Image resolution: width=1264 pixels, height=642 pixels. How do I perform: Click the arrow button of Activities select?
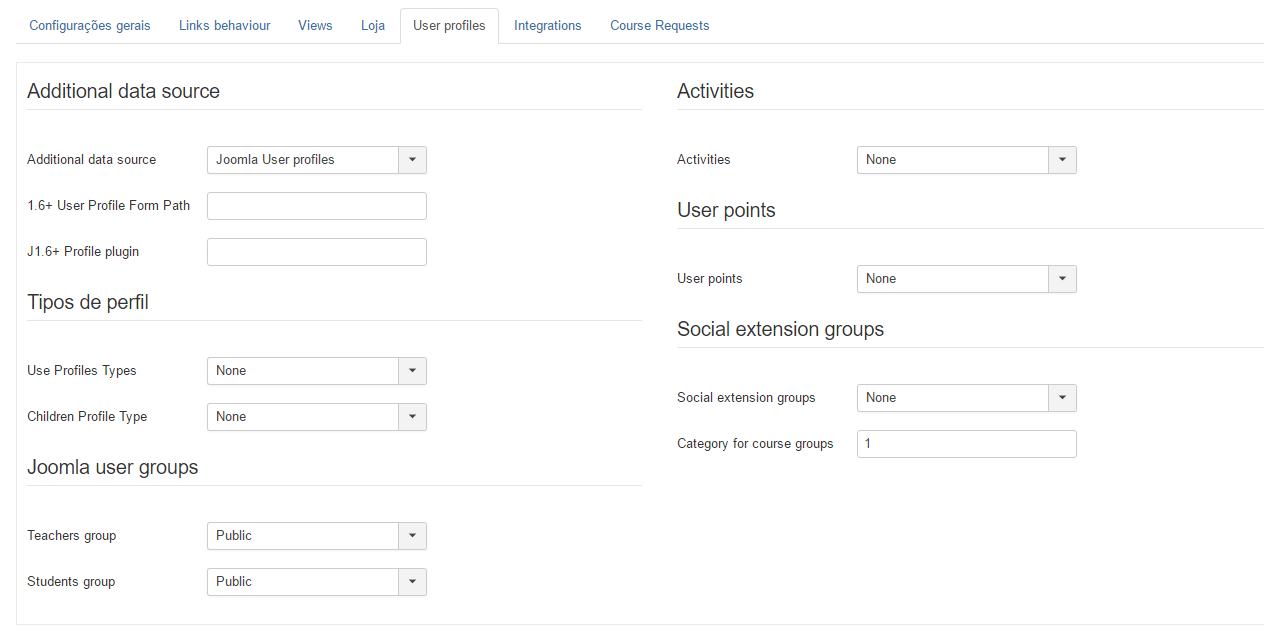(x=1062, y=160)
